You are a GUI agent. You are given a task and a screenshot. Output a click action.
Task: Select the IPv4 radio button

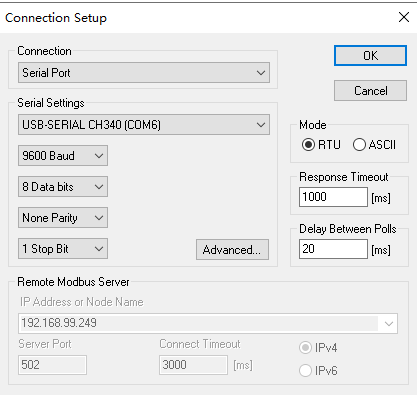[305, 348]
